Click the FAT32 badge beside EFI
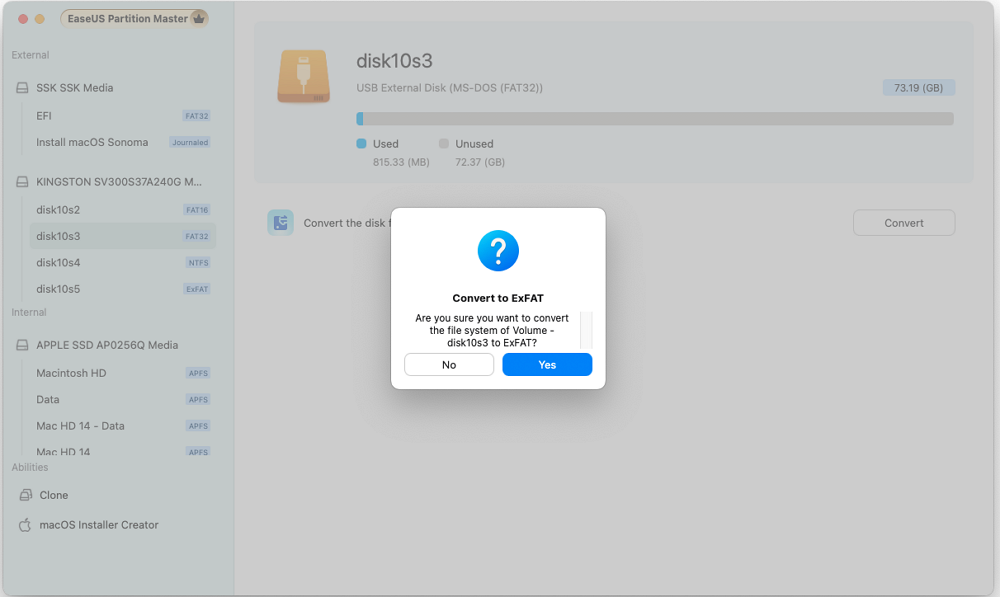Viewport: 1000px width, 597px height. 196,116
